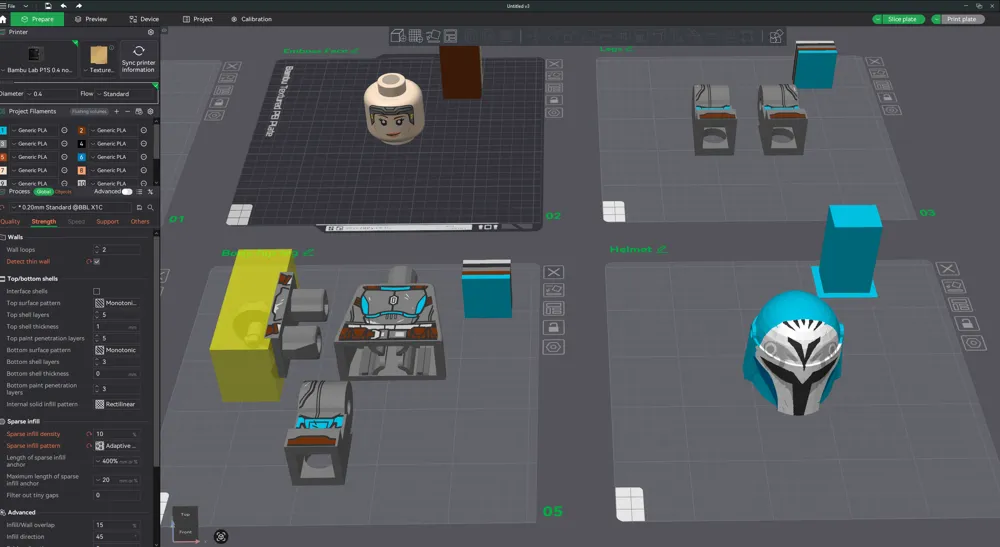
Task: Edit filament 2 preset icon
Action: pos(143,130)
